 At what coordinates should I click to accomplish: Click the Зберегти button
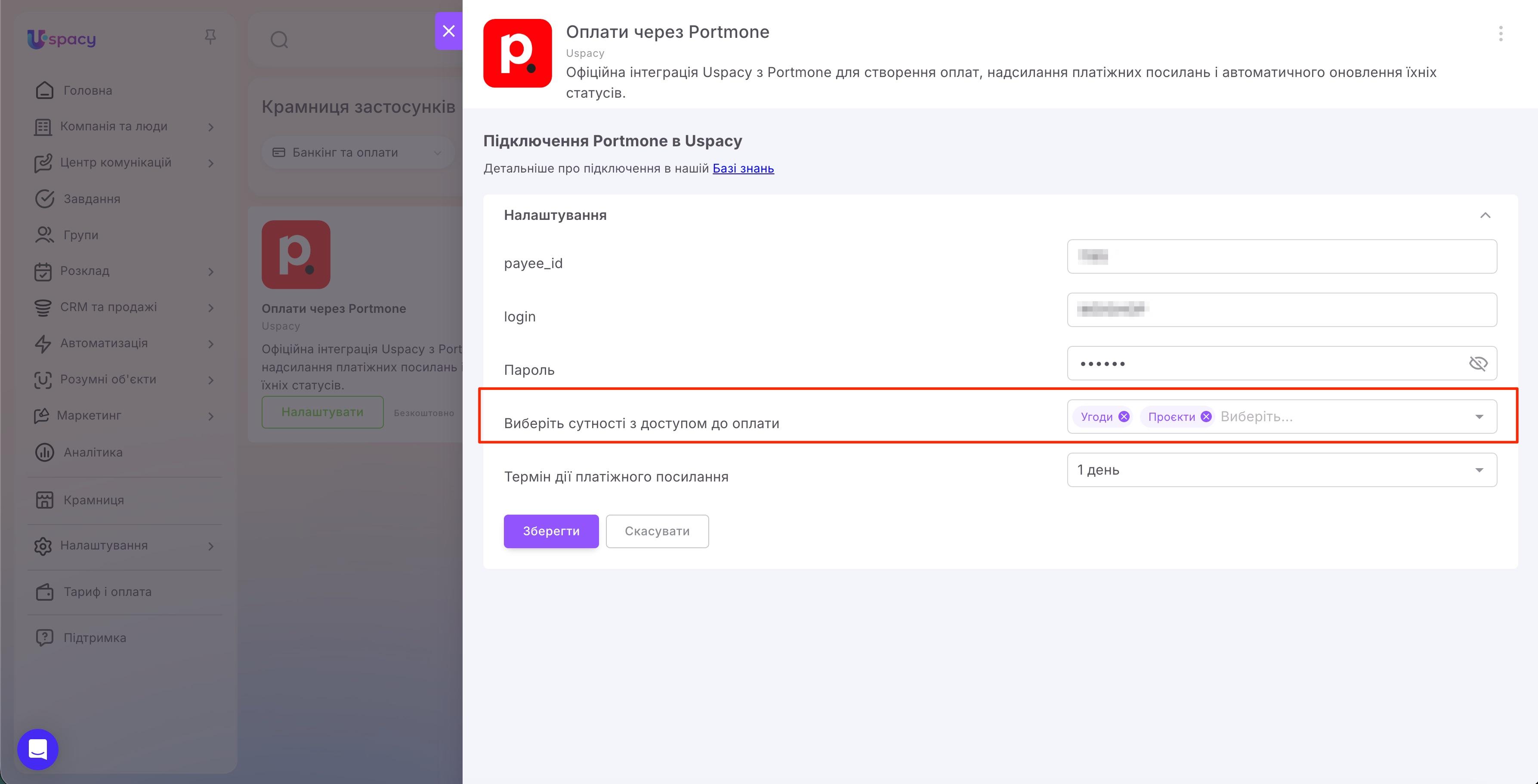(x=550, y=531)
